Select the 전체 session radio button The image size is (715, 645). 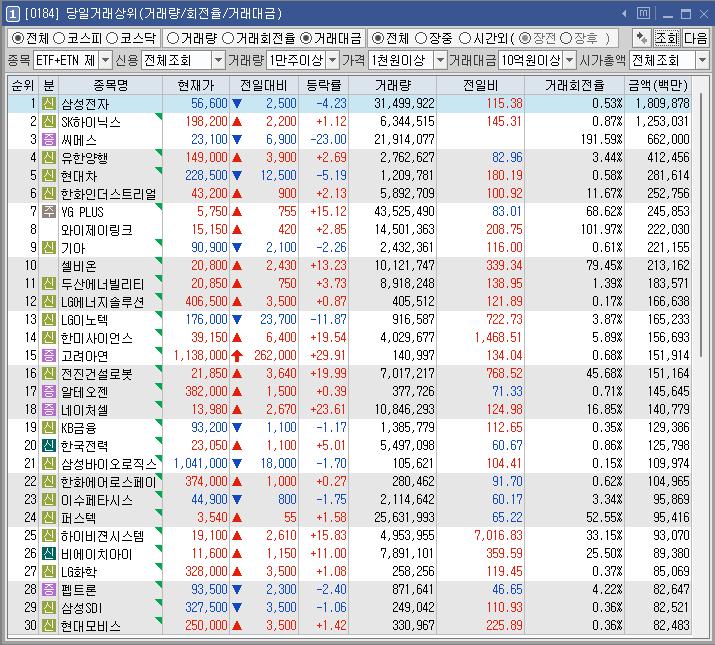click(x=377, y=38)
